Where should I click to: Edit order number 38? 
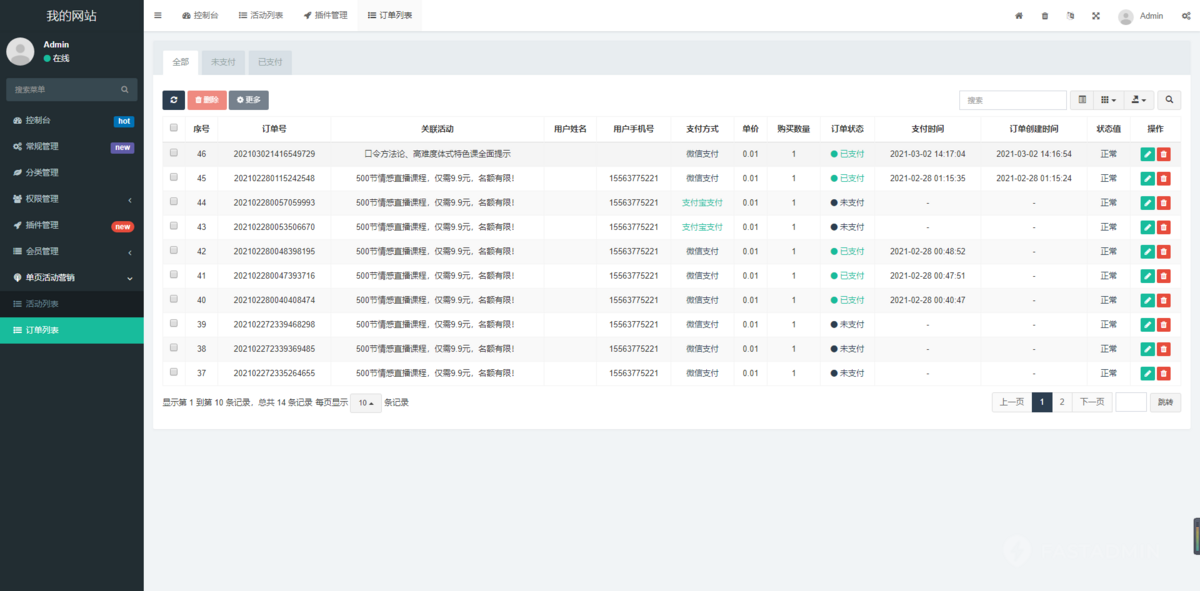[x=1147, y=349]
